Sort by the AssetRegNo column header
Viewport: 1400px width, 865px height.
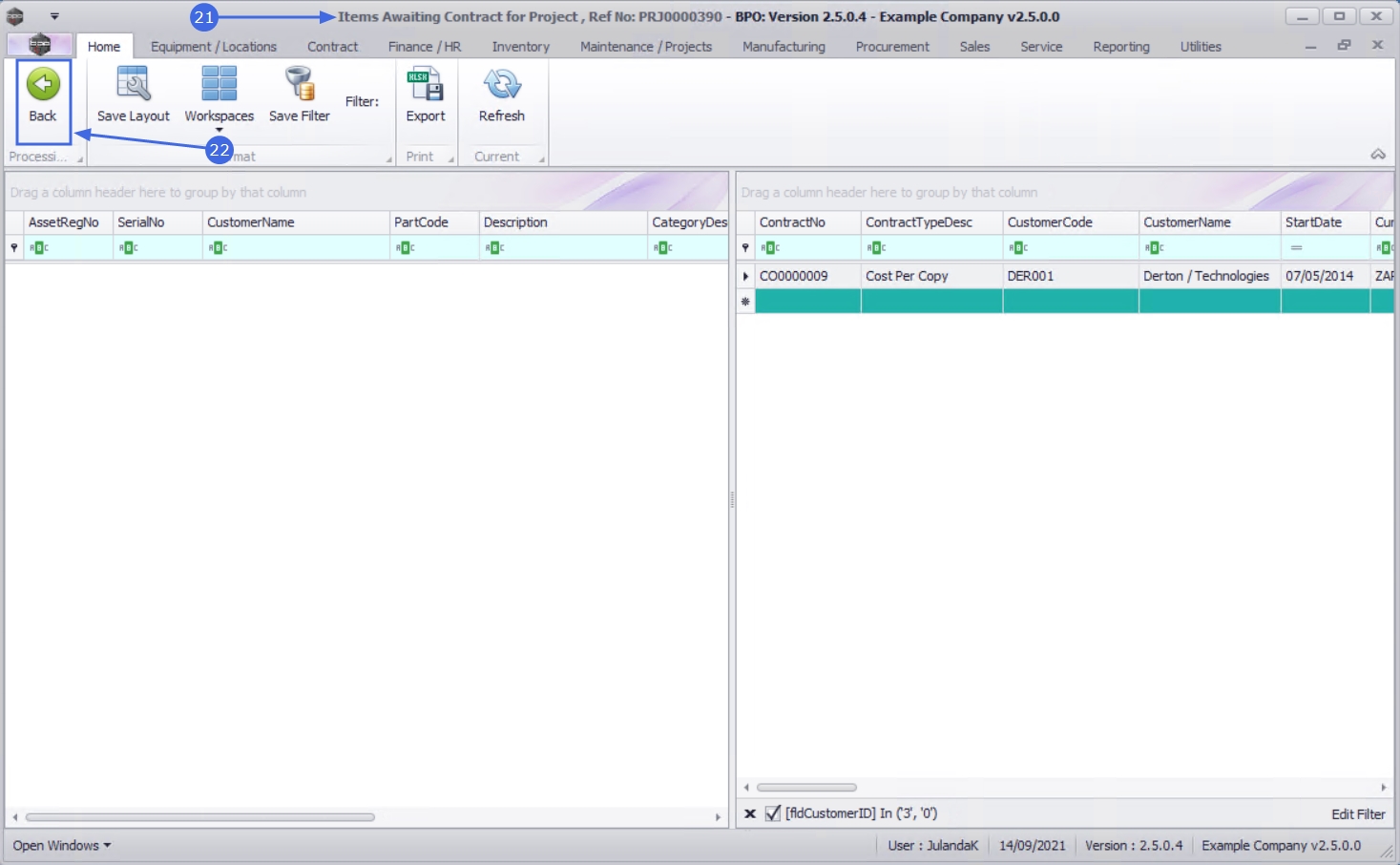69,222
